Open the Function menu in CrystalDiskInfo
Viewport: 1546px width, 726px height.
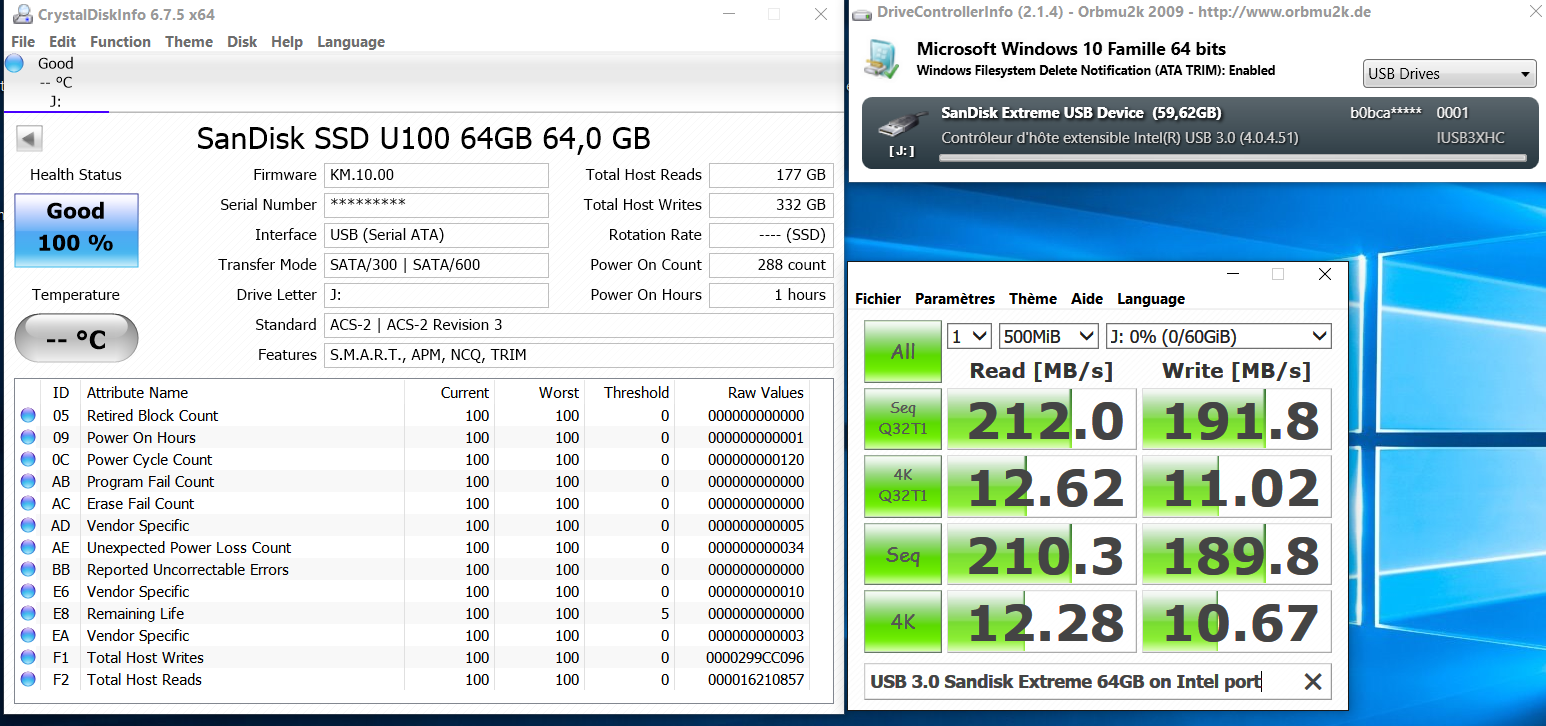point(120,42)
